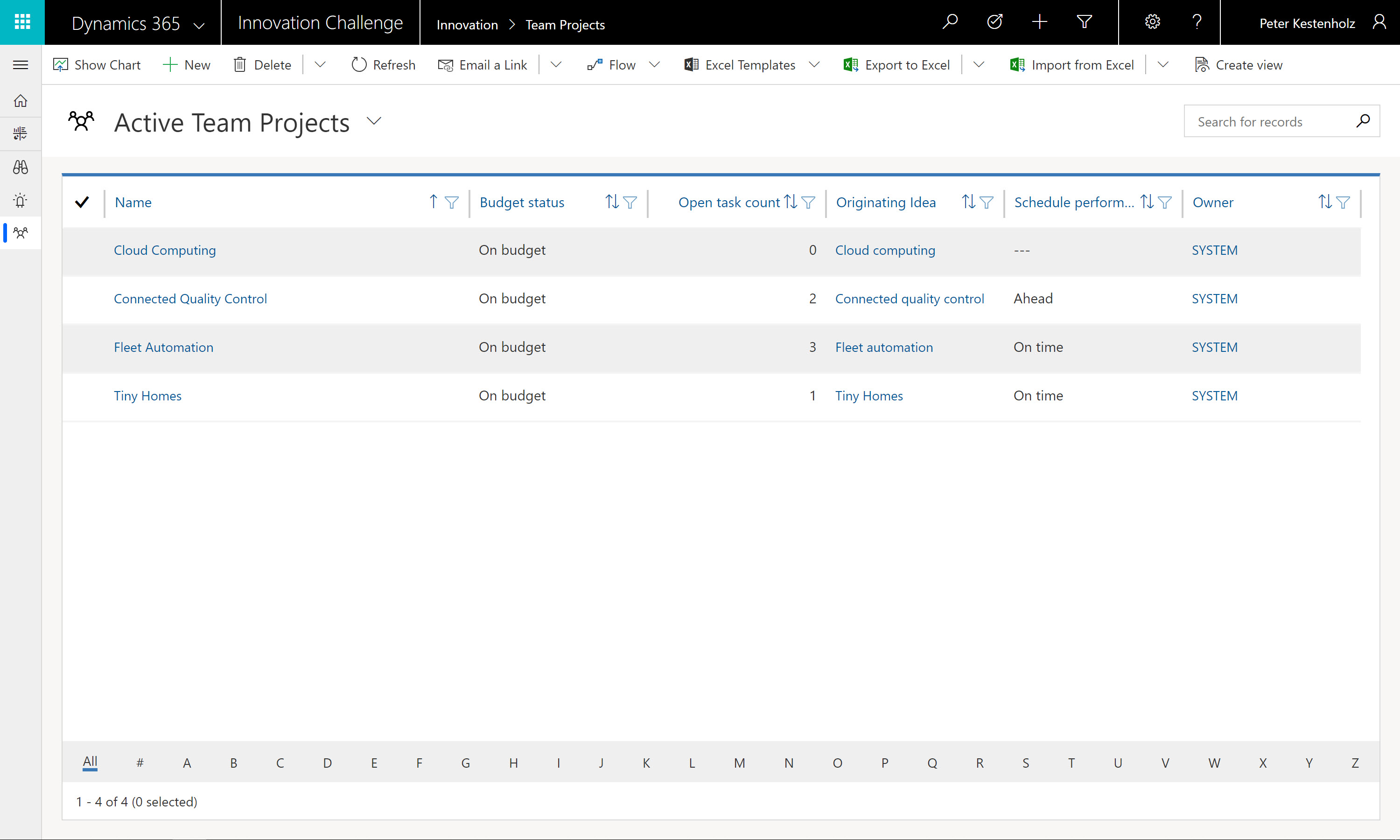Select all records via header checkmark
This screenshot has width=1400, height=840.
(83, 202)
